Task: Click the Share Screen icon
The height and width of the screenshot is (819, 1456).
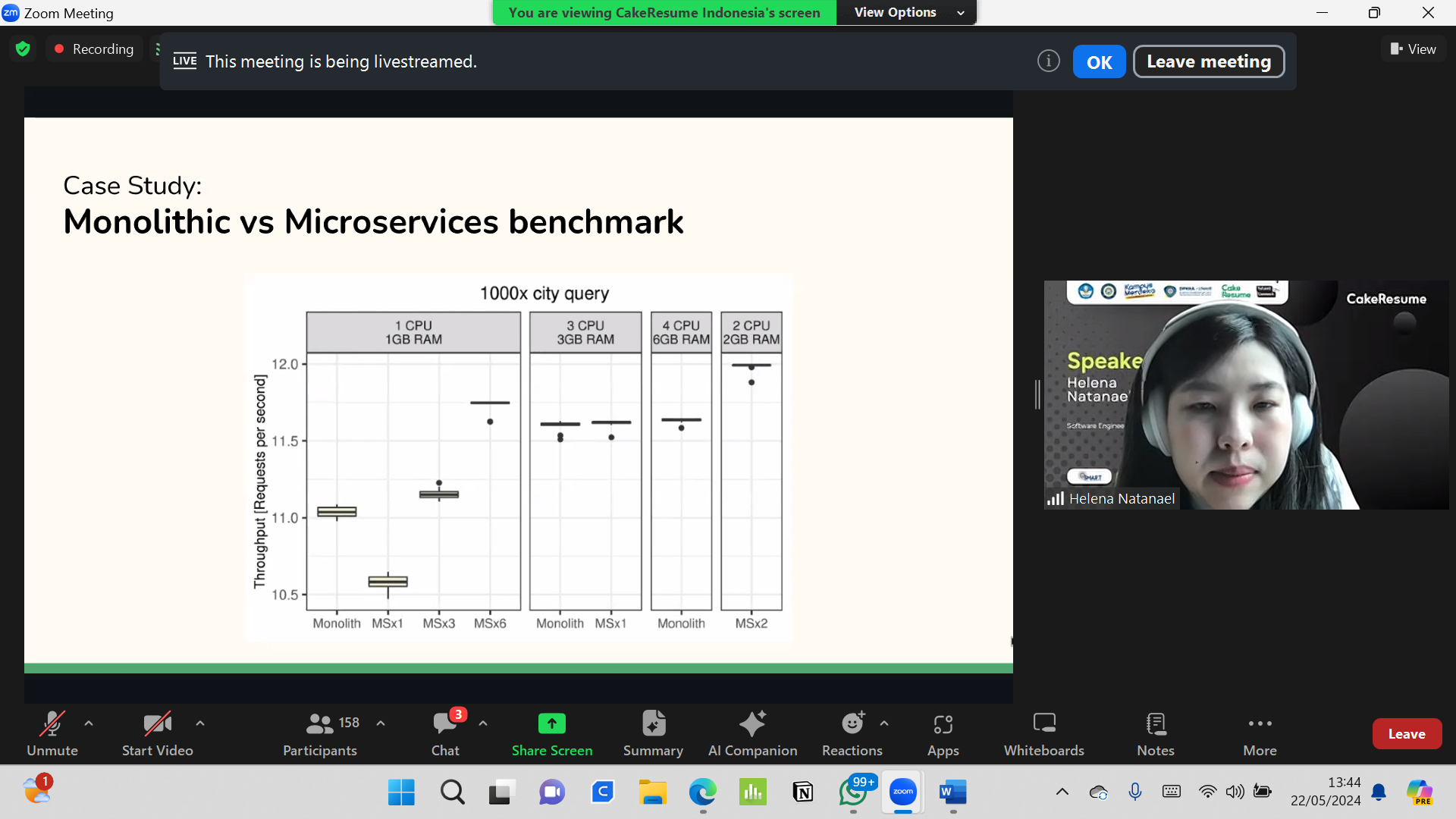Action: [x=551, y=723]
